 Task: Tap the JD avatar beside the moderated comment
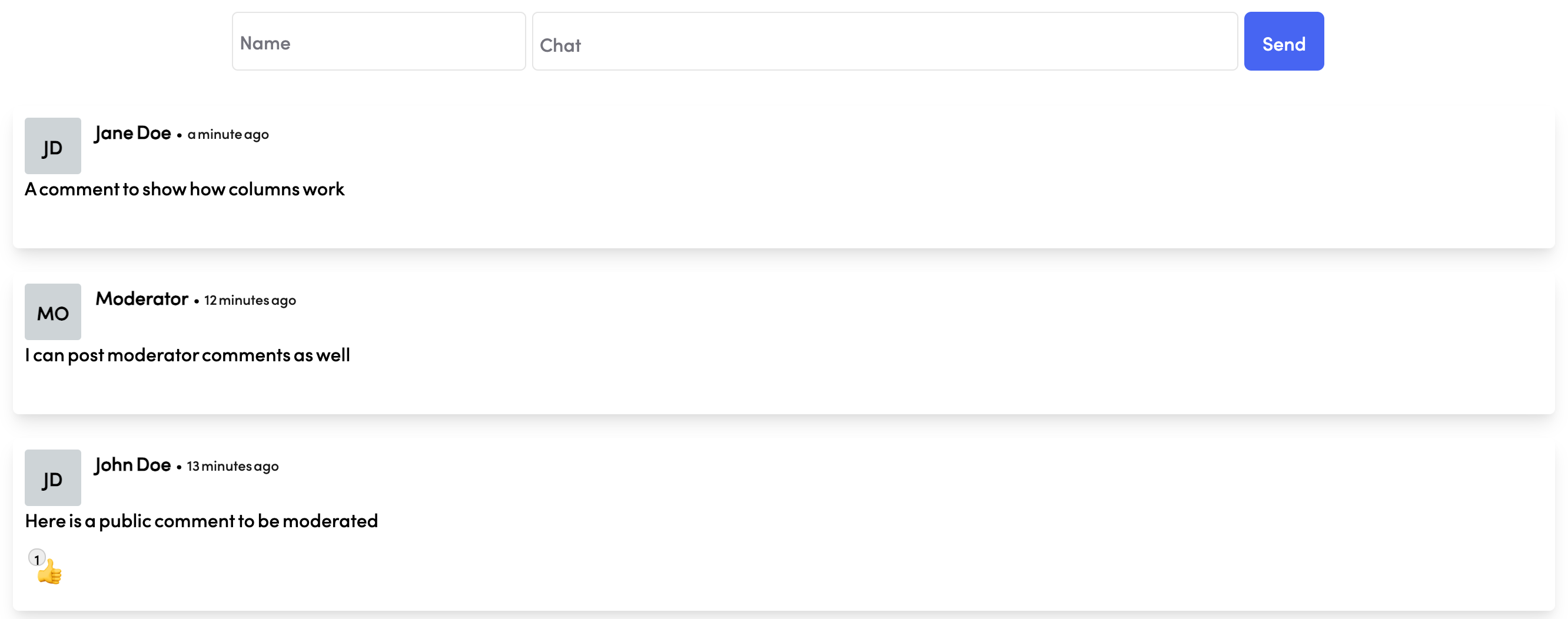pyautogui.click(x=52, y=478)
